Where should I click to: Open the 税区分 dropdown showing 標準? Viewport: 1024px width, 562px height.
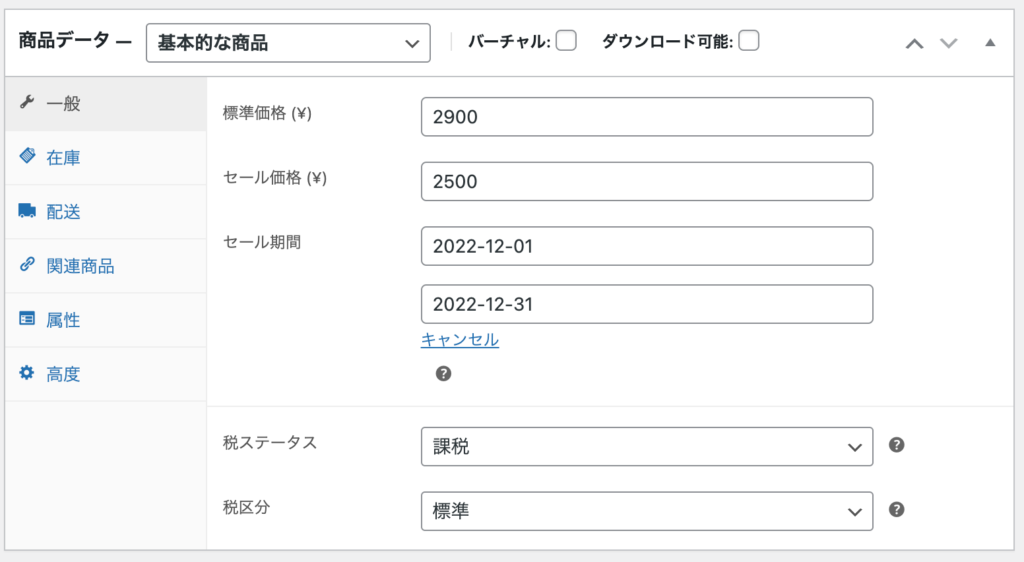[647, 511]
